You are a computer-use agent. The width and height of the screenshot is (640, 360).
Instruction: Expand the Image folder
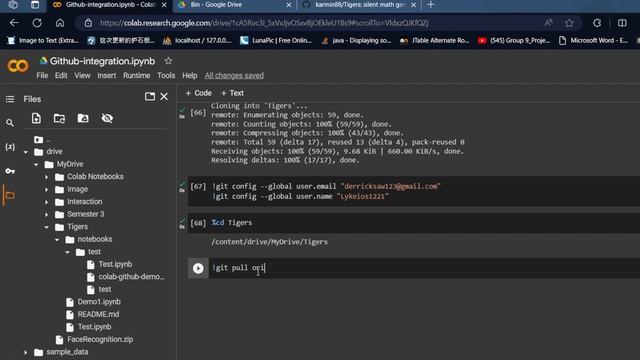(x=47, y=189)
